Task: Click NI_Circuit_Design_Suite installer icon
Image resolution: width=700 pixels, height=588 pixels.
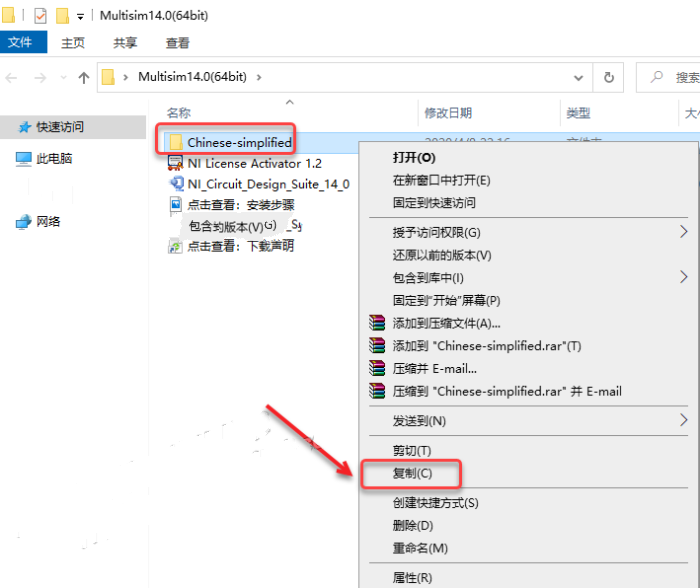Action: (x=176, y=183)
